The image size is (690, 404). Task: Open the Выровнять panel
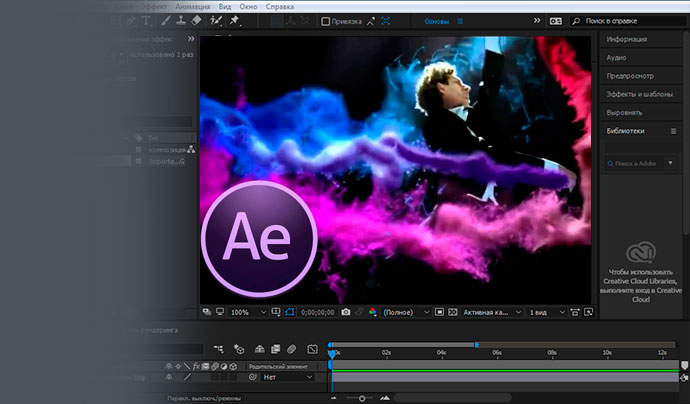(624, 113)
